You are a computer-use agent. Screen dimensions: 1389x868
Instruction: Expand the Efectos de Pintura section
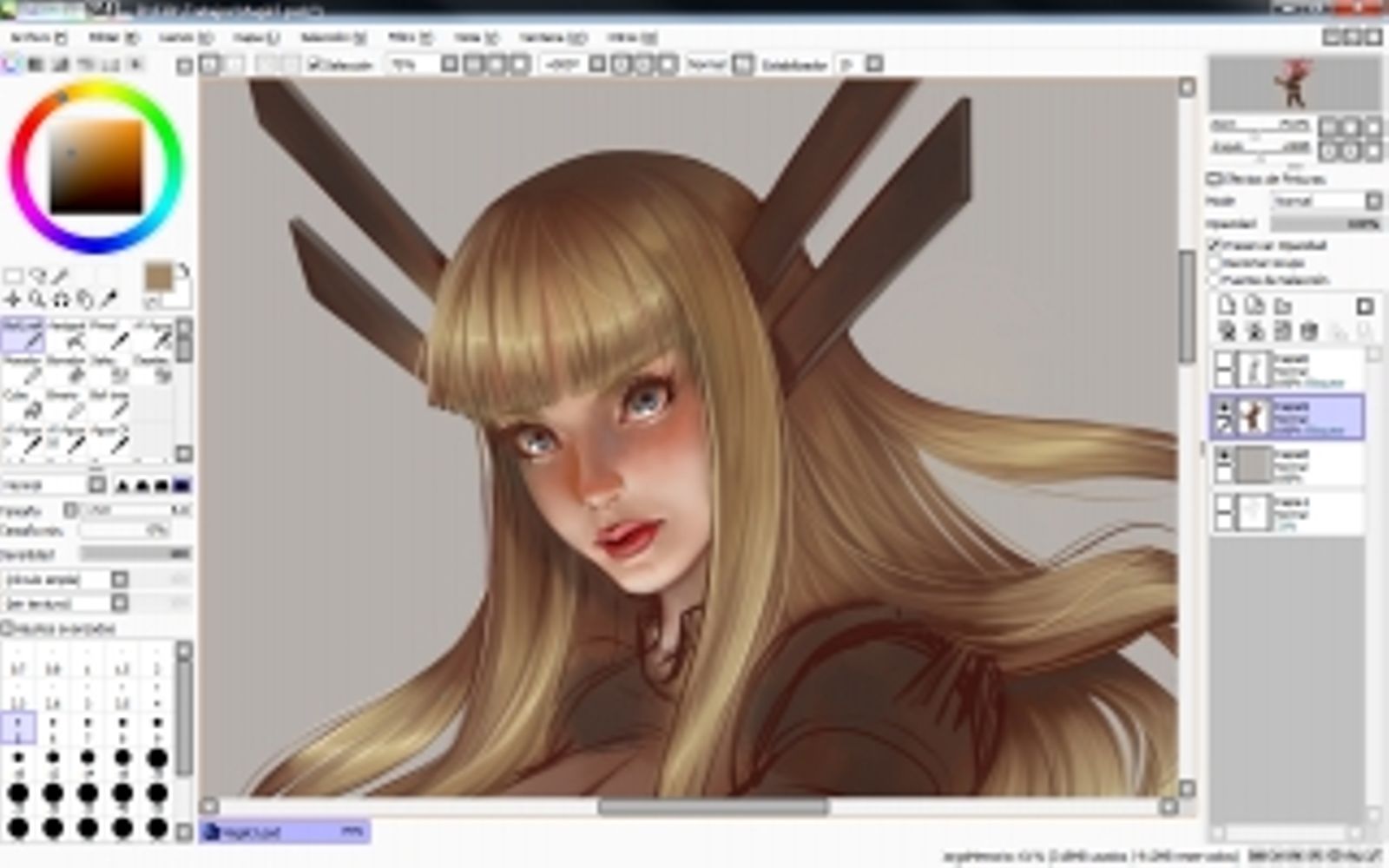coord(1215,179)
